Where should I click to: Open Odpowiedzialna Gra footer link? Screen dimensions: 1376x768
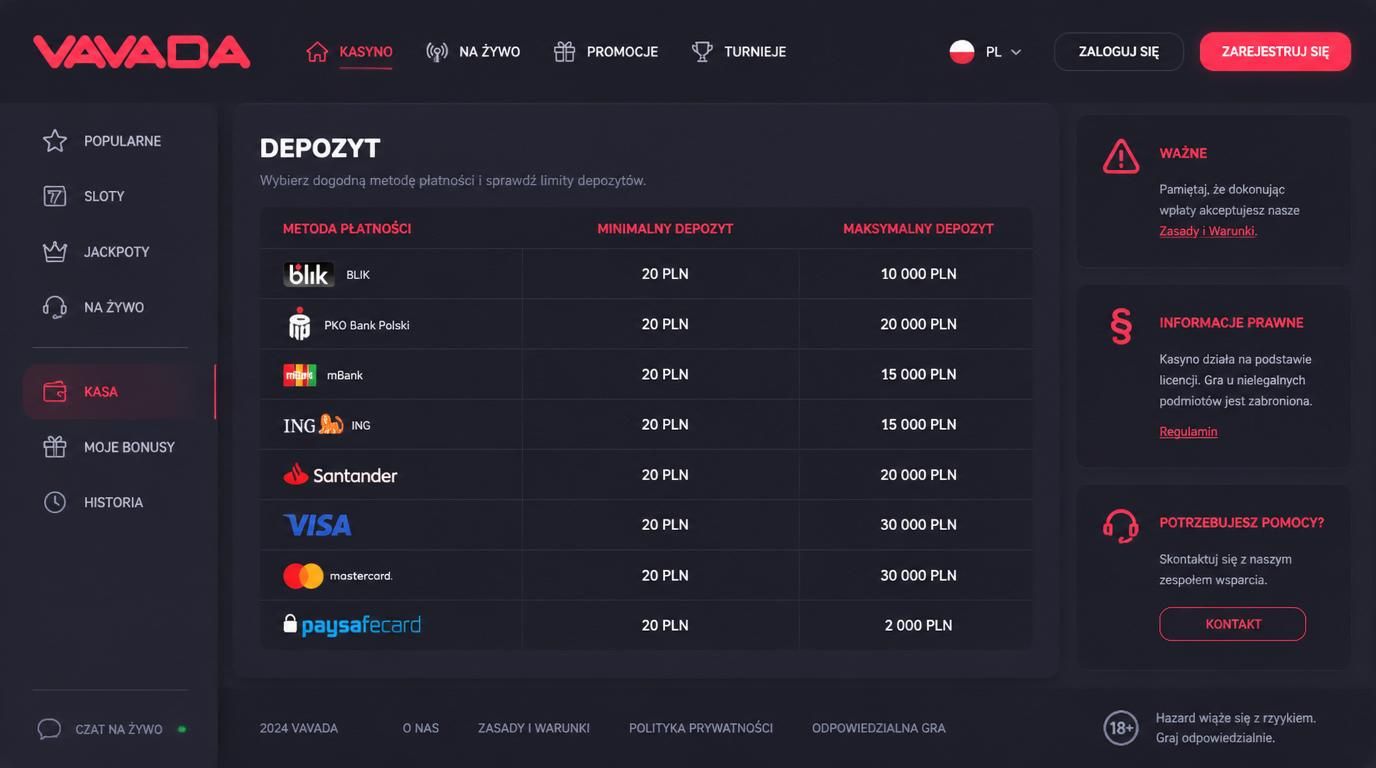[x=879, y=728]
